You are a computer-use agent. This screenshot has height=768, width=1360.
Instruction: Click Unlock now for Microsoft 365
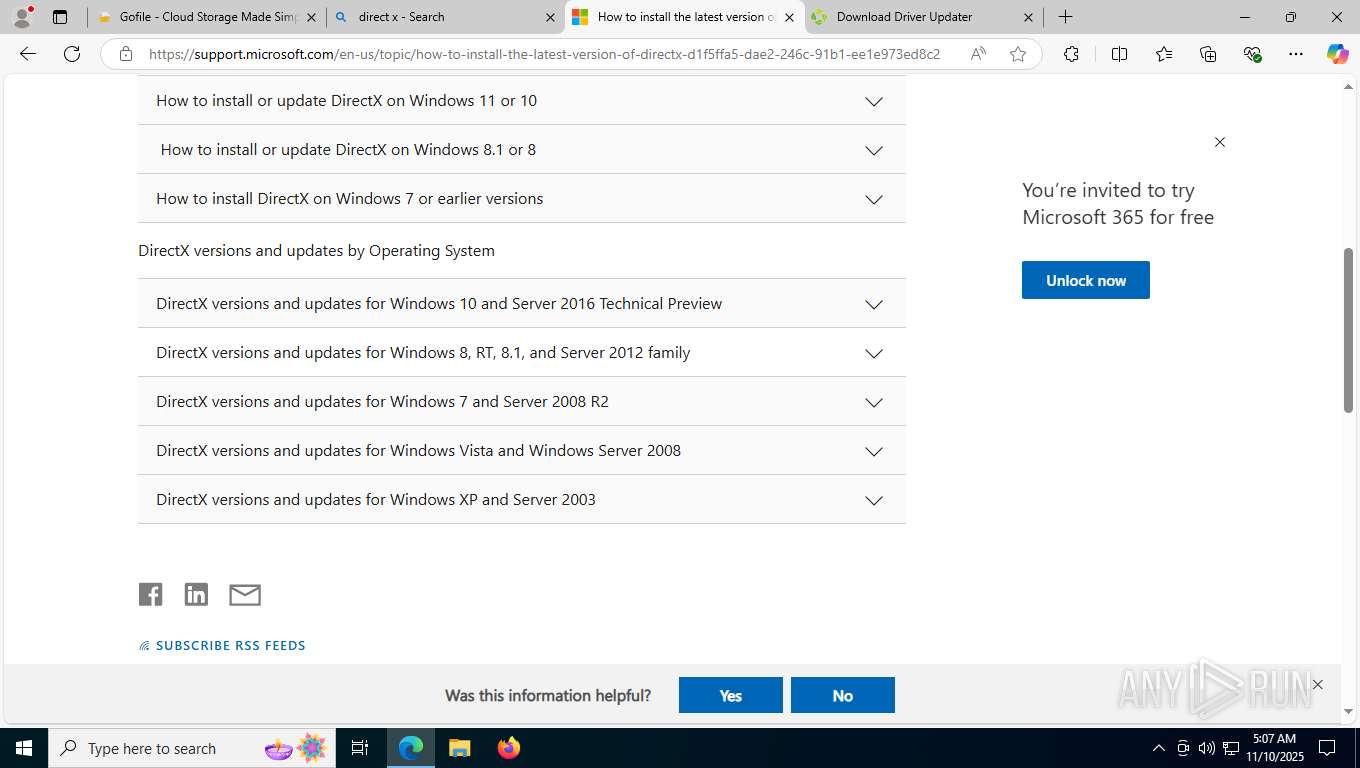coord(1086,280)
